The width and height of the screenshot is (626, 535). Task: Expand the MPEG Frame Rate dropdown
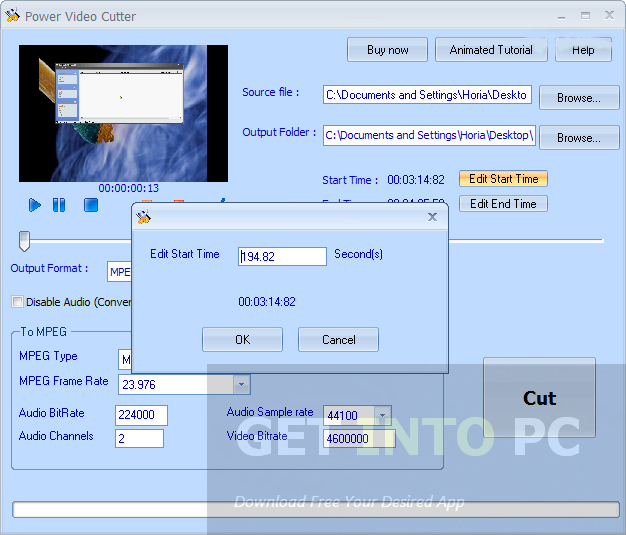point(241,384)
